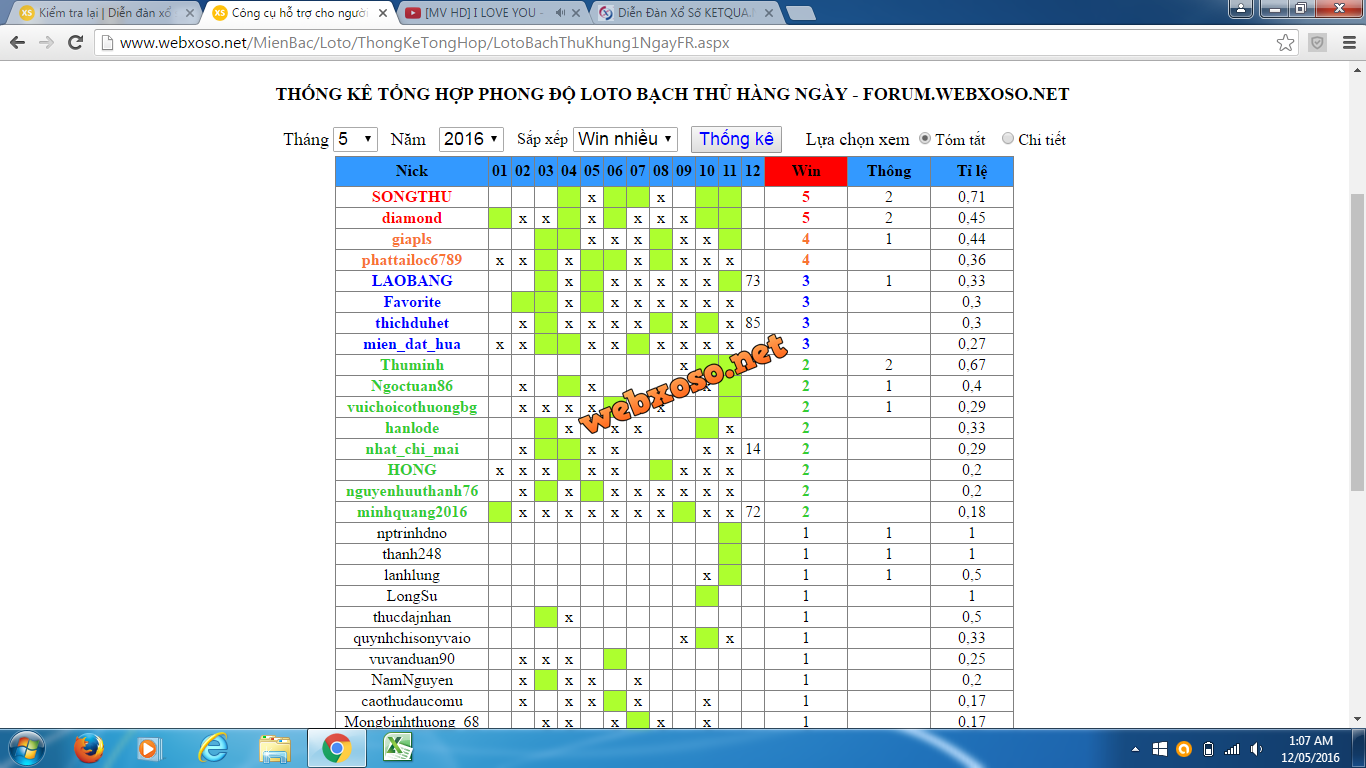Viewport: 1366px width, 768px height.
Task: Open File Explorer folder icon in taskbar
Action: point(275,748)
